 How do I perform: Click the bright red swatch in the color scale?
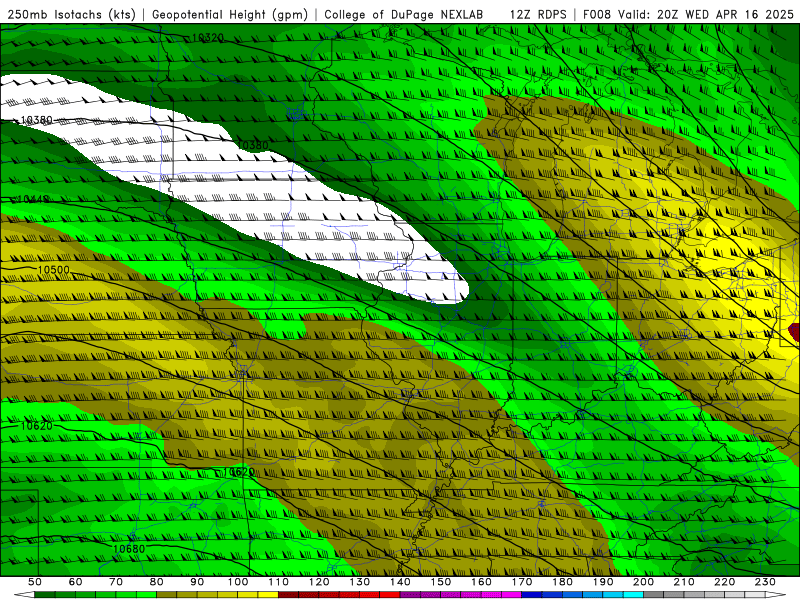tap(390, 595)
